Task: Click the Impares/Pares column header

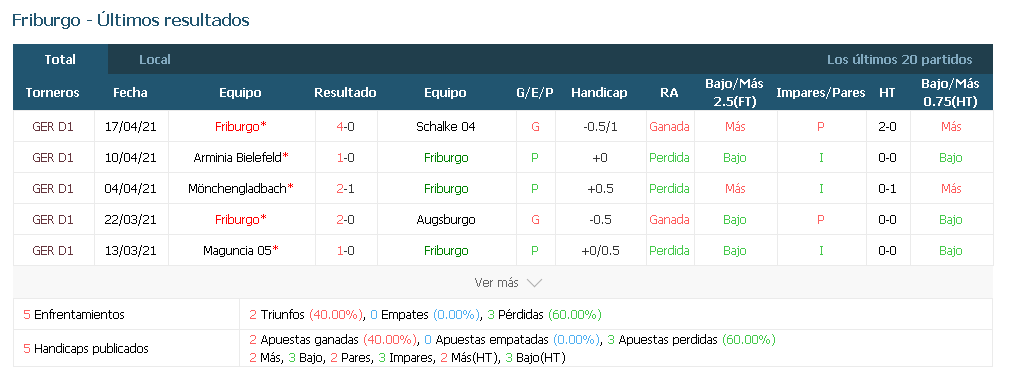Action: coord(821,93)
